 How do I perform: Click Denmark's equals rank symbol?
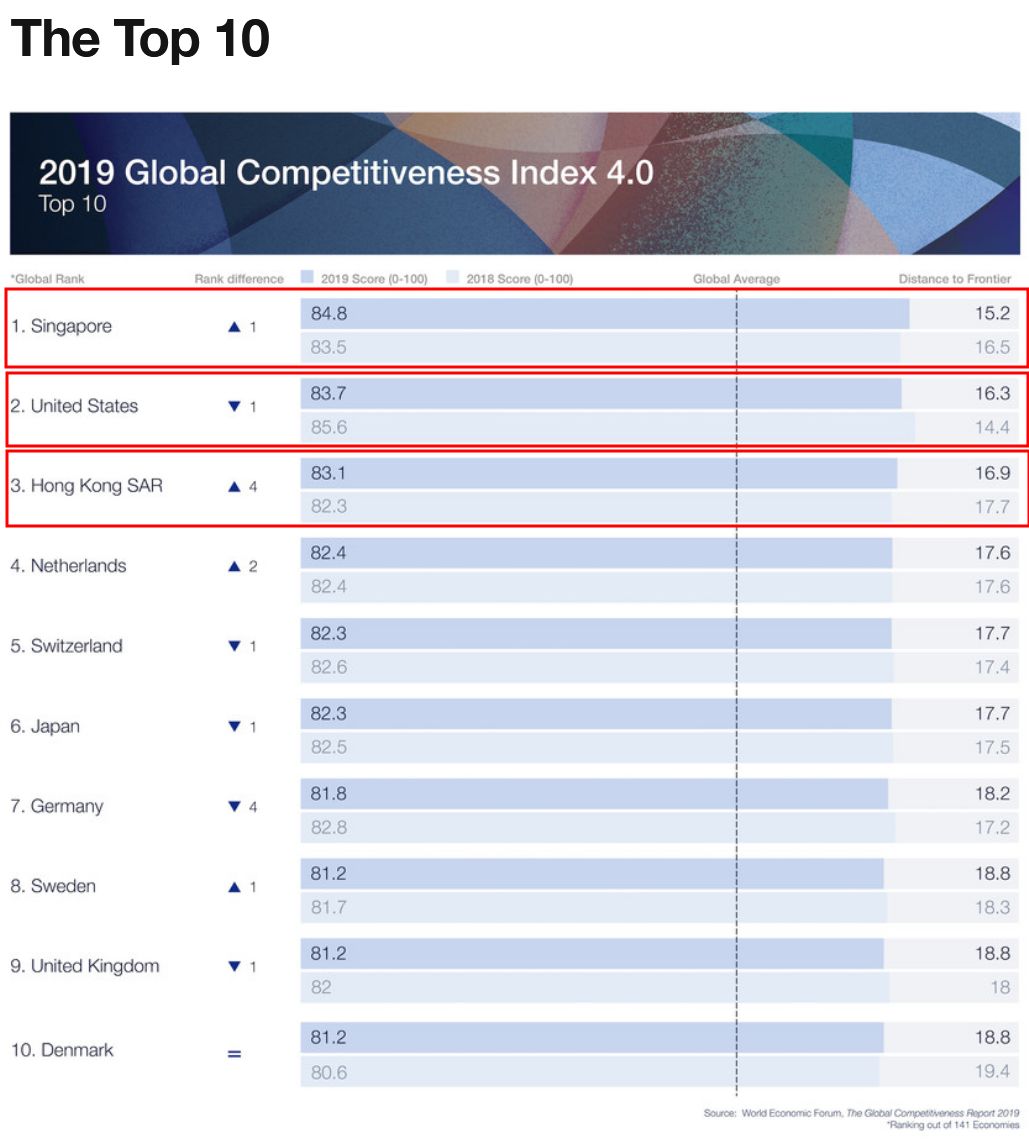234,1053
